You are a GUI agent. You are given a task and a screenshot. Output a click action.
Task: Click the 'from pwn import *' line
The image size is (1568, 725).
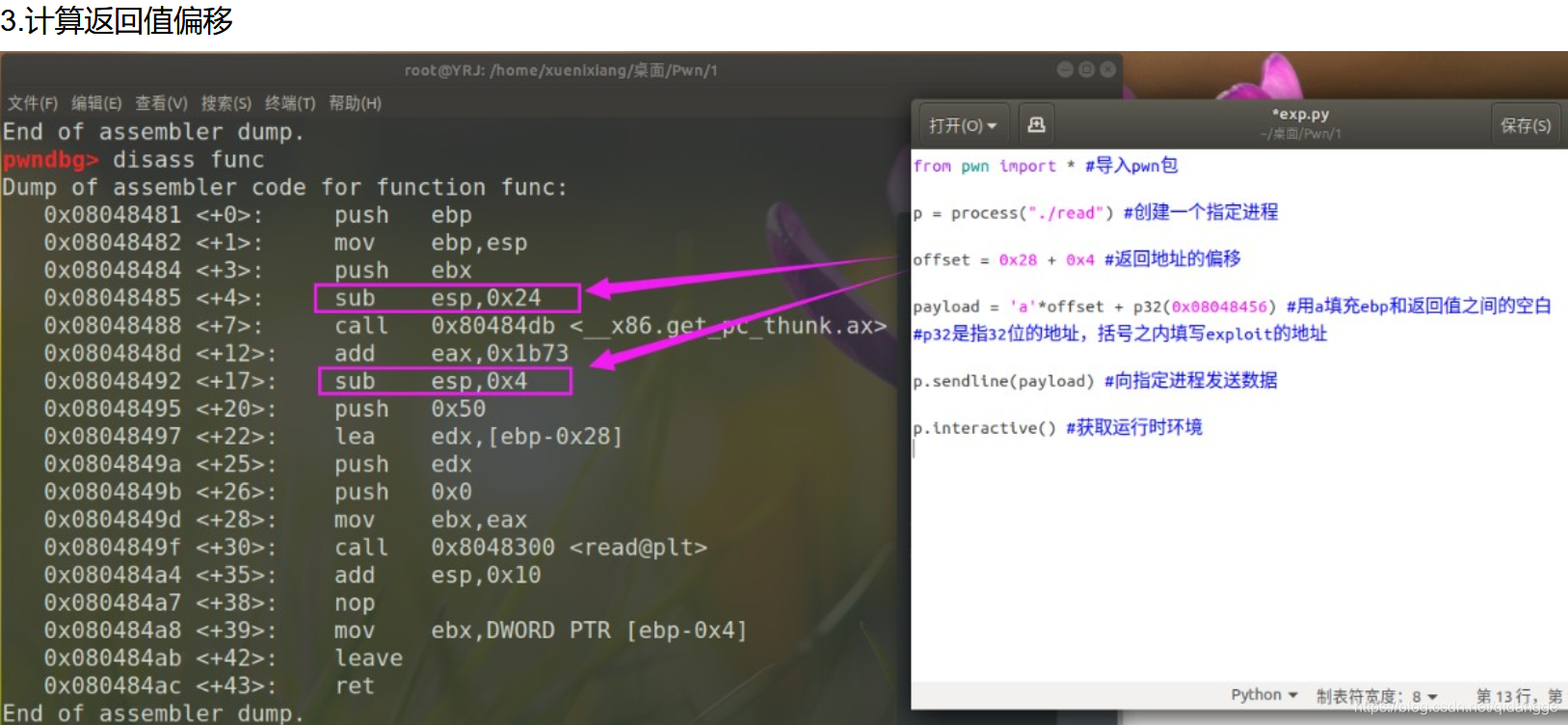(x=1046, y=166)
